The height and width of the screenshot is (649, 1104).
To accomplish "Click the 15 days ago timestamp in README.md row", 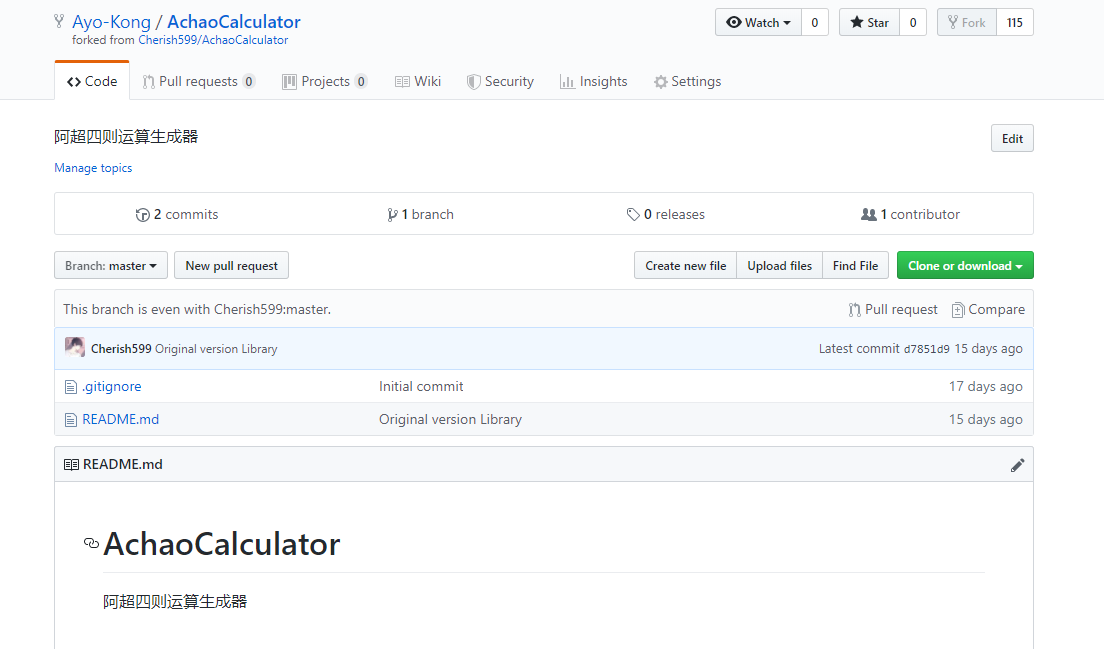I will (x=986, y=420).
